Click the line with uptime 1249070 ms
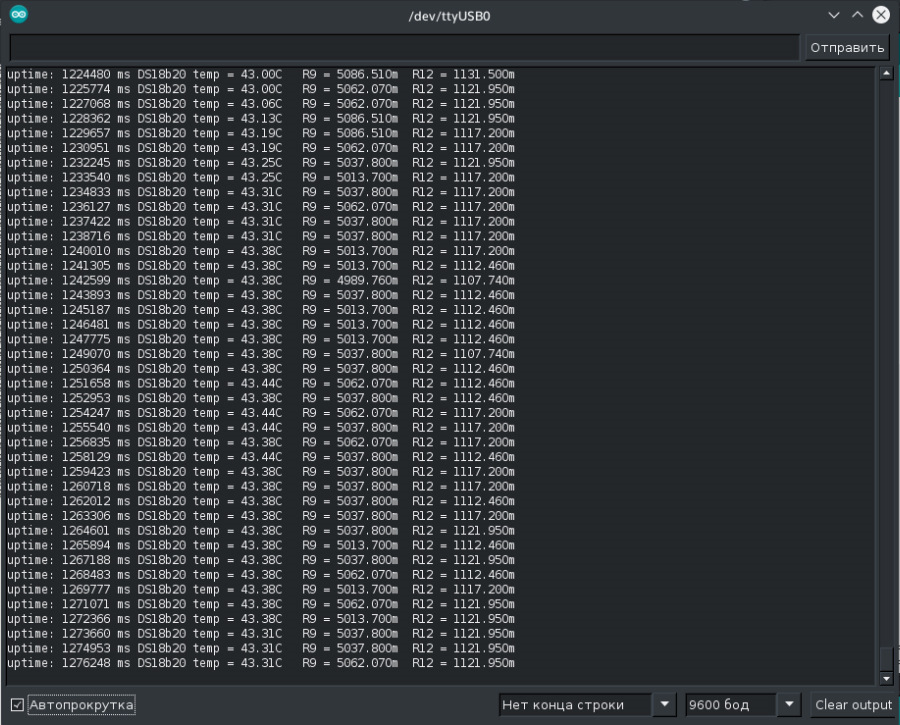This screenshot has width=900, height=725. click(x=261, y=354)
